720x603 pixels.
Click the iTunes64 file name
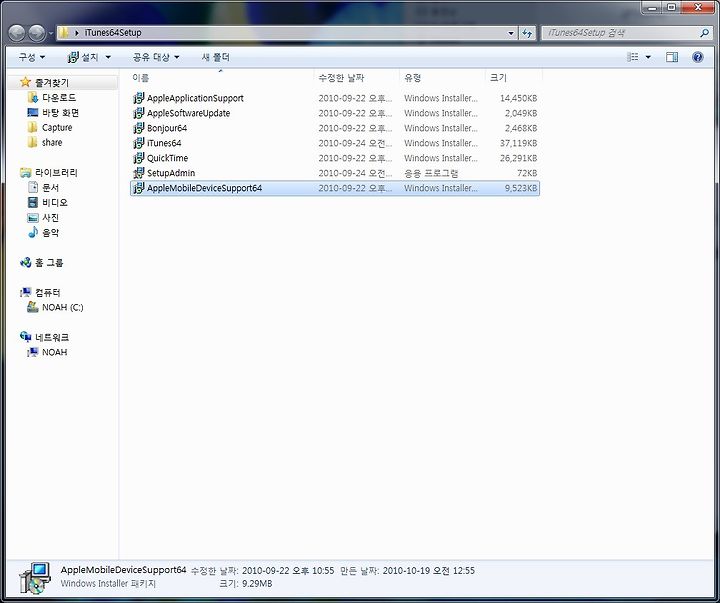coord(164,143)
